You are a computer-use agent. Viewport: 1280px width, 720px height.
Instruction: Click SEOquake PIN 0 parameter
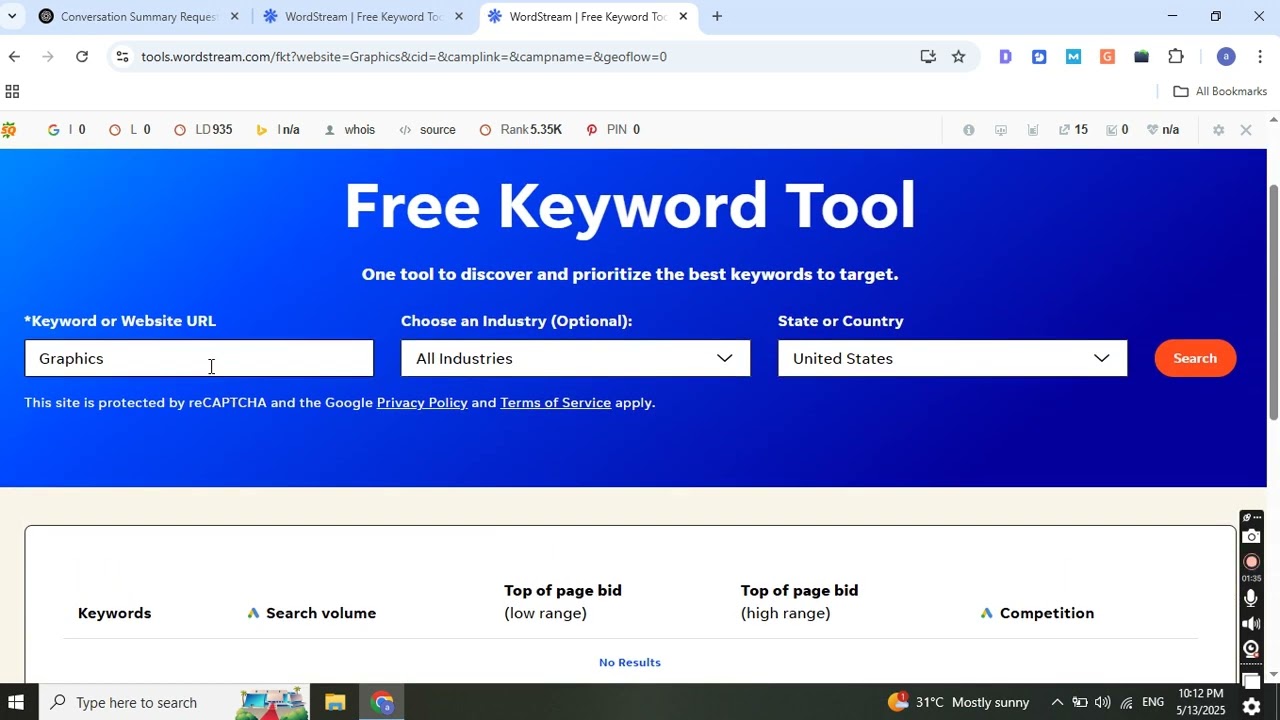(613, 130)
